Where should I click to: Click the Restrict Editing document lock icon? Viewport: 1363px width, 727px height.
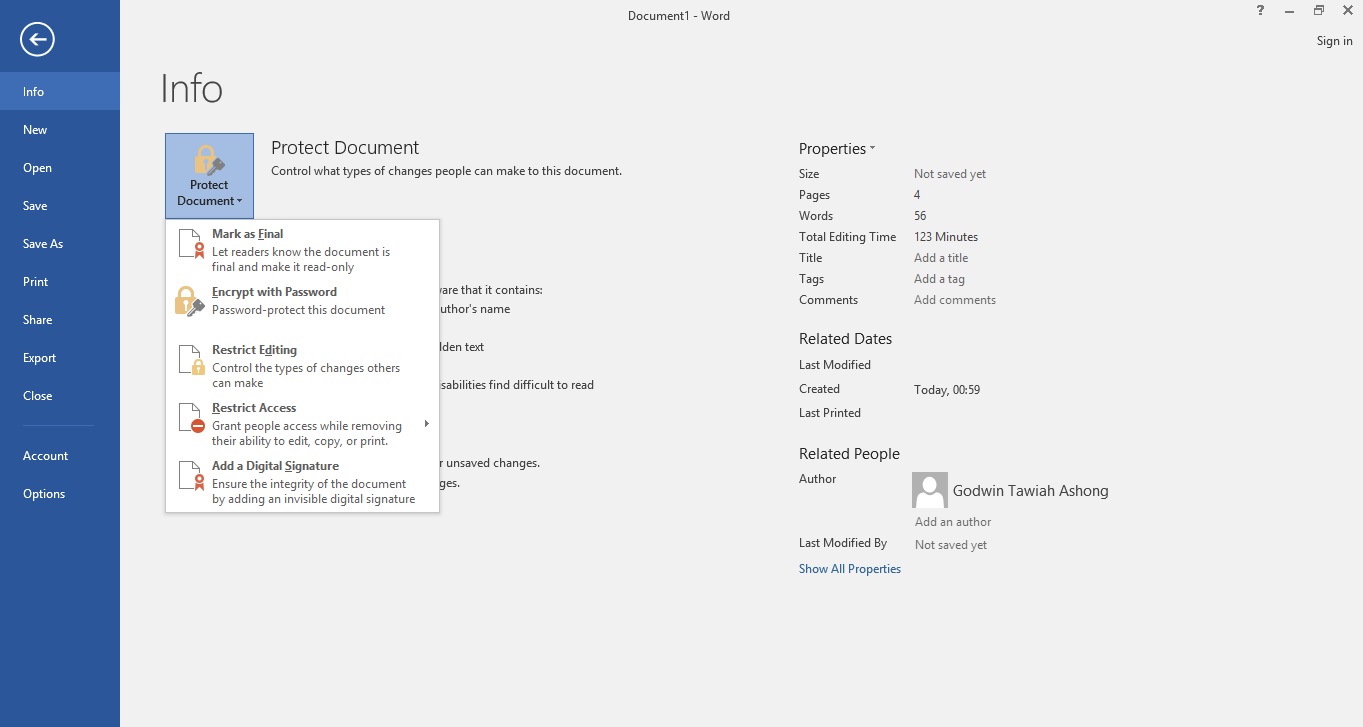point(190,359)
